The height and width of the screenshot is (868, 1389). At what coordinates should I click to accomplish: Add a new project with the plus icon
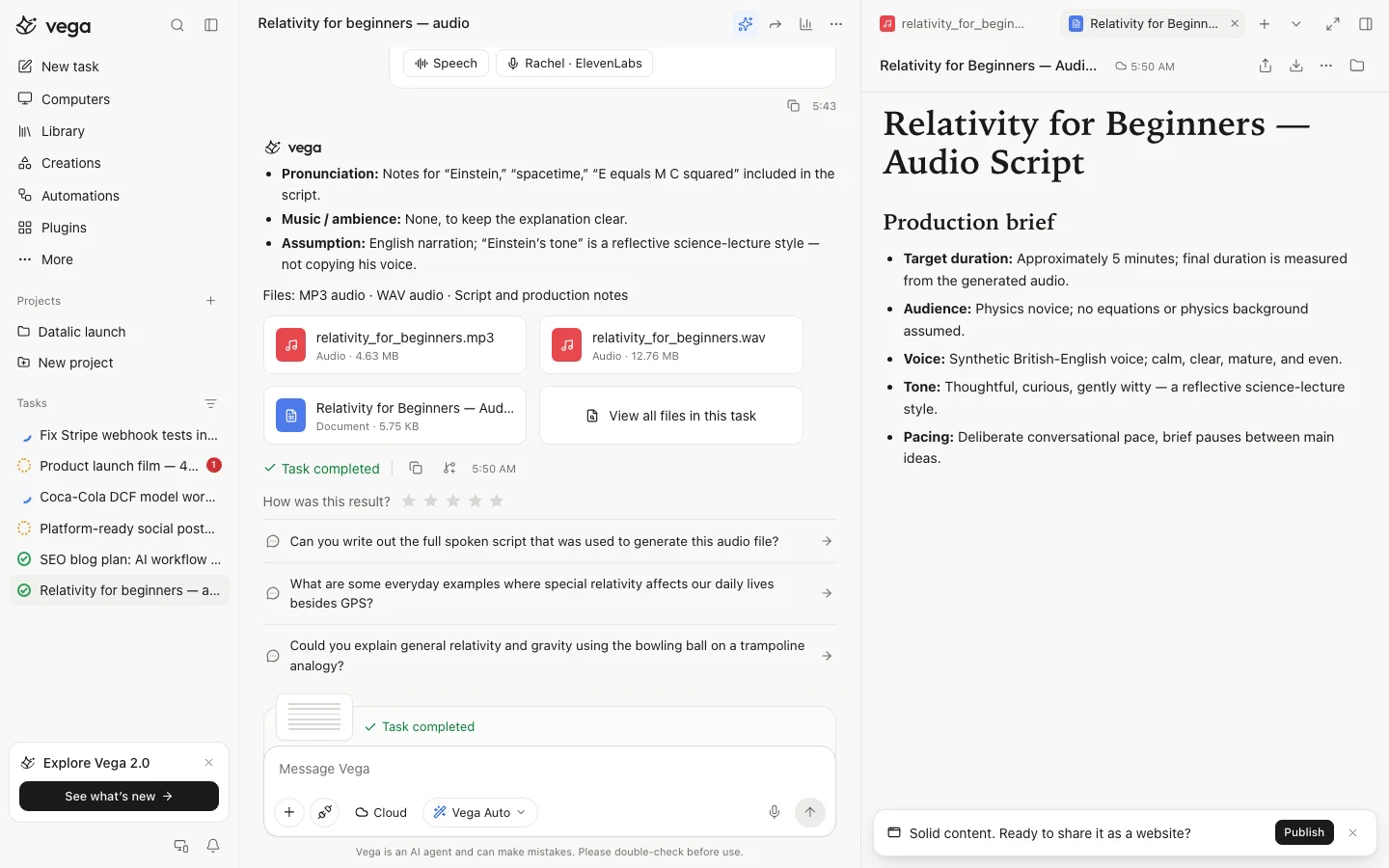(x=210, y=301)
